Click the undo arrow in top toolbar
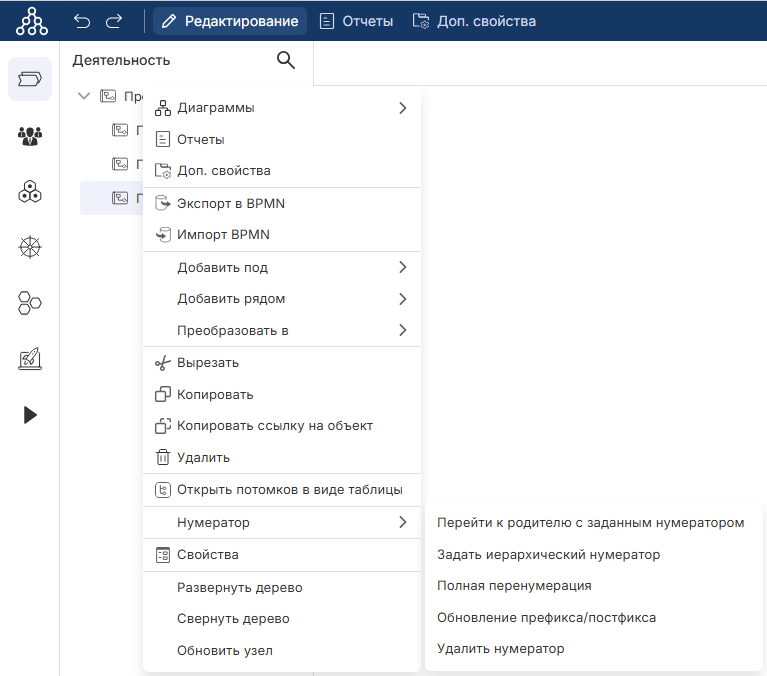 click(83, 21)
